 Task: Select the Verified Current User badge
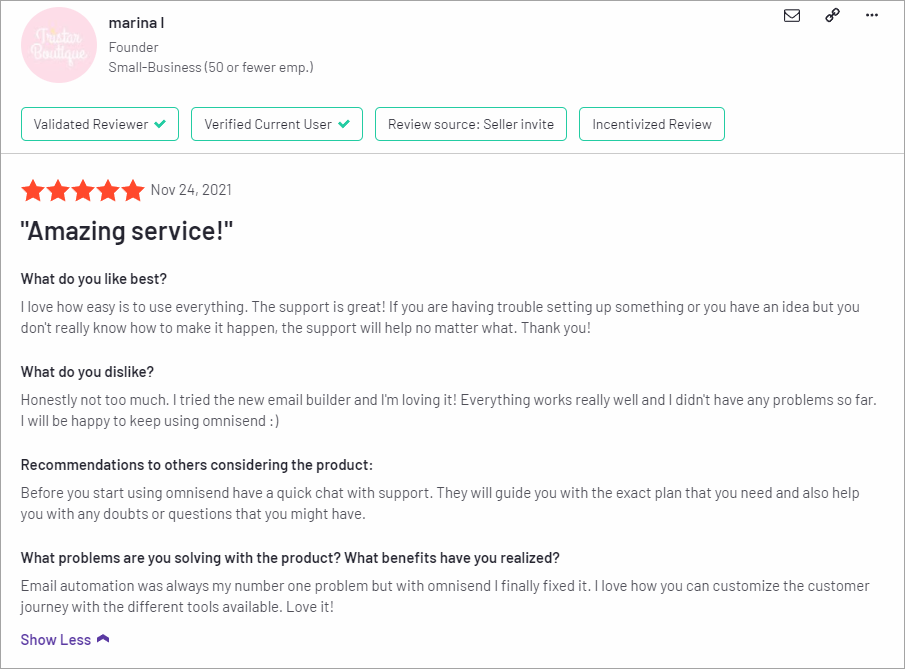pos(277,124)
